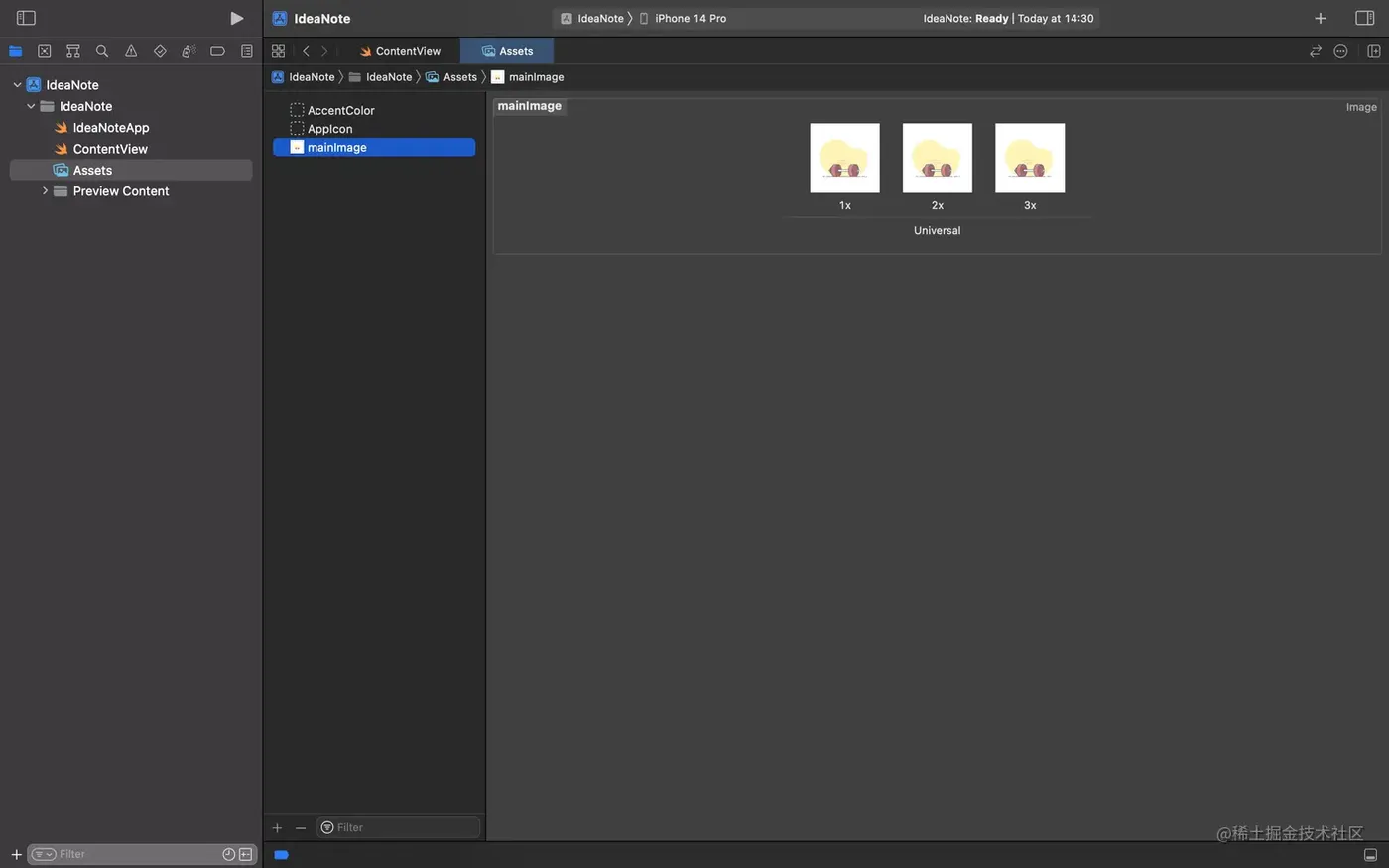Click the IdeaNote Ready status bar

pos(1008,18)
